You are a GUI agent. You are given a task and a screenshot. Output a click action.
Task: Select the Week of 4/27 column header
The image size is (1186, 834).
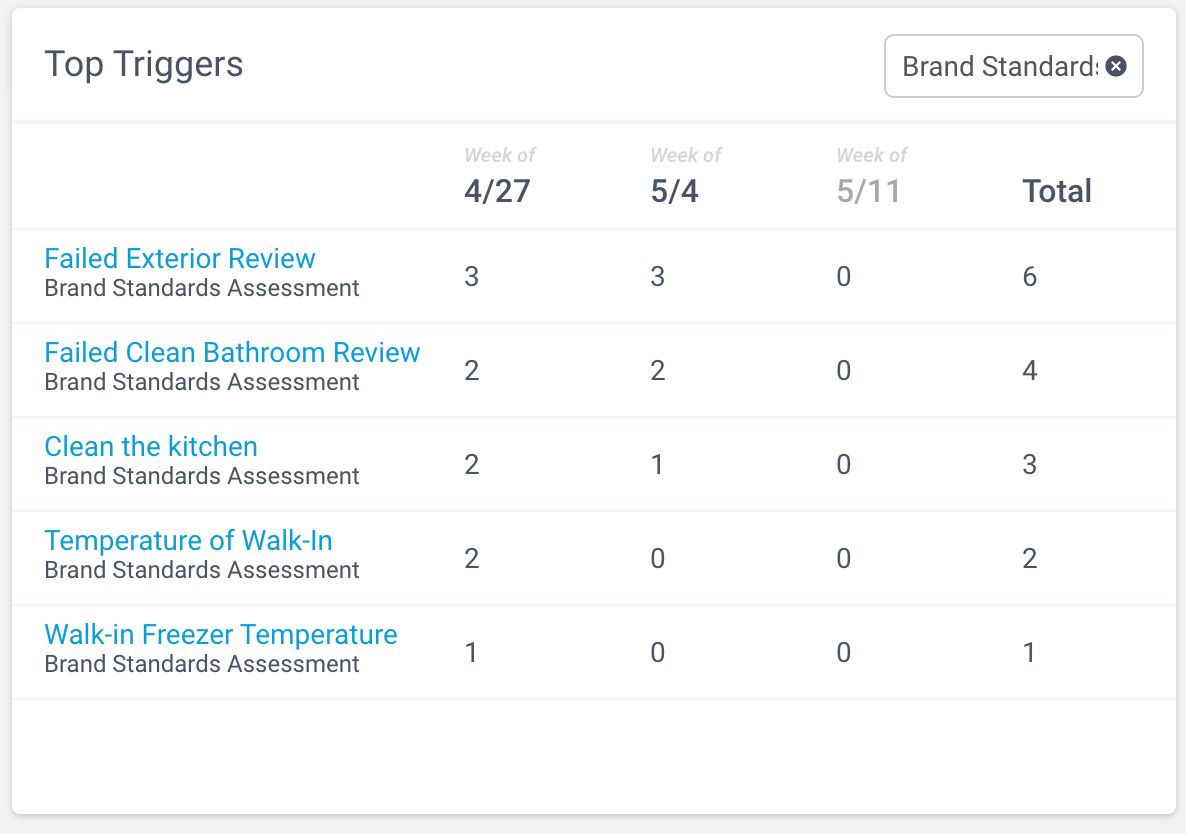pos(497,175)
